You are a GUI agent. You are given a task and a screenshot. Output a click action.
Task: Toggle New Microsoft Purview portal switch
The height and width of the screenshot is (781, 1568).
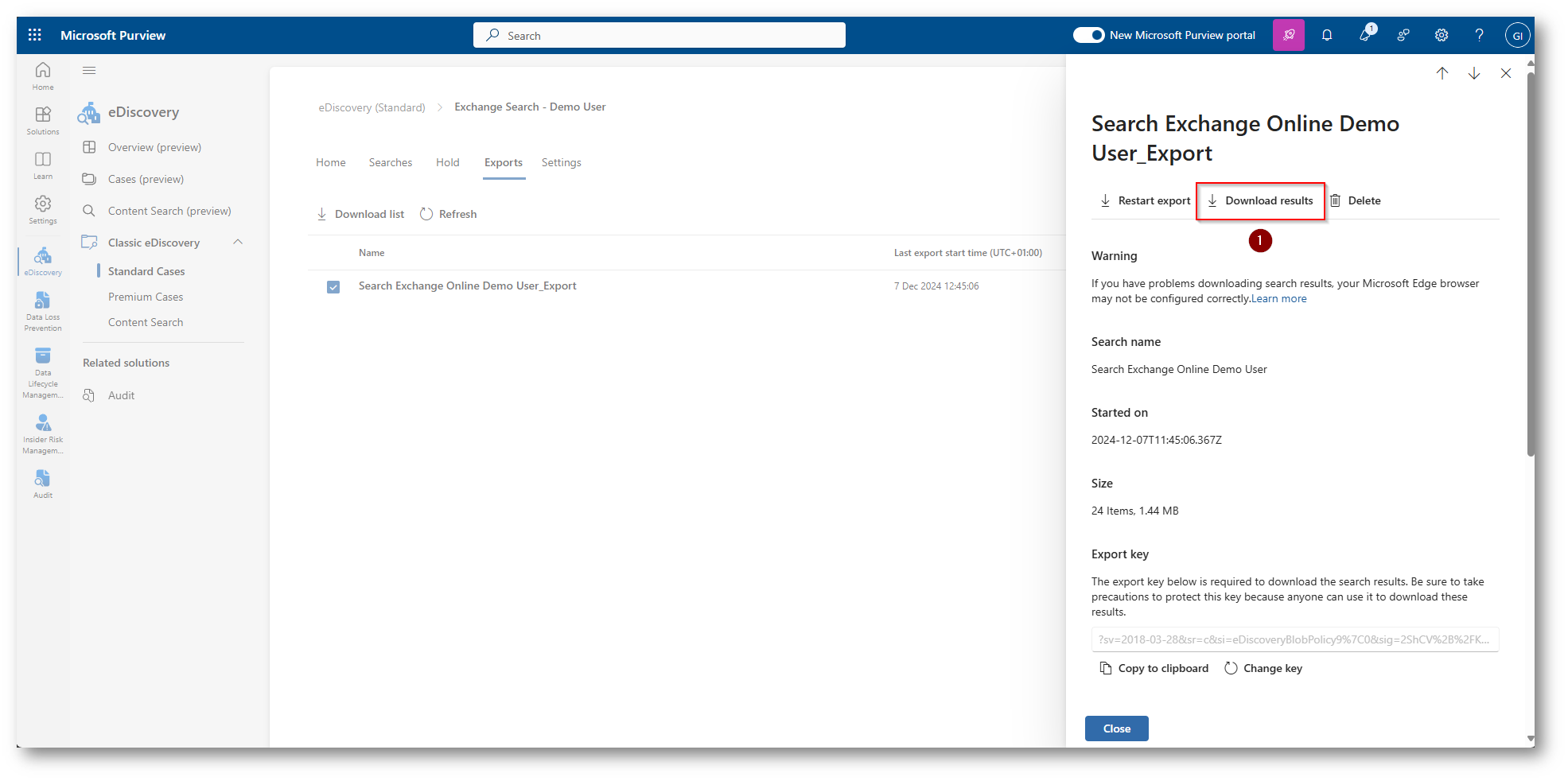pyautogui.click(x=1088, y=35)
